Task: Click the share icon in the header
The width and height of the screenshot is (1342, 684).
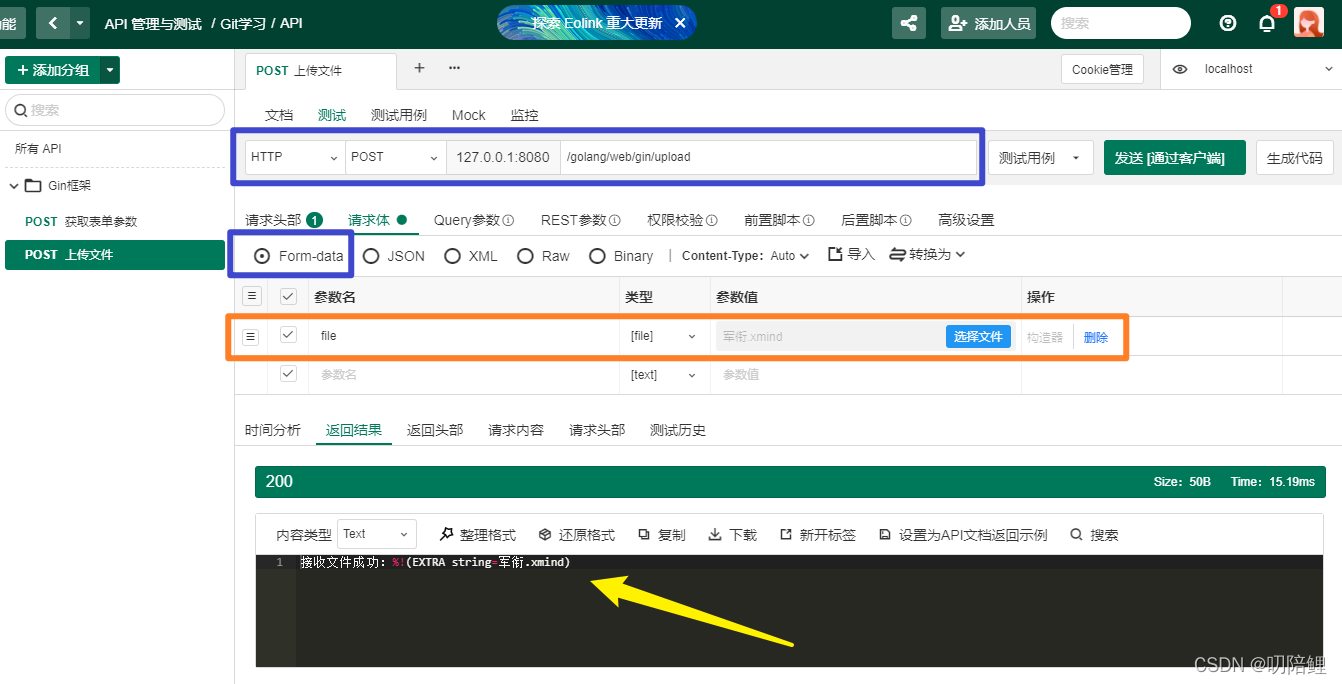Action: click(908, 23)
